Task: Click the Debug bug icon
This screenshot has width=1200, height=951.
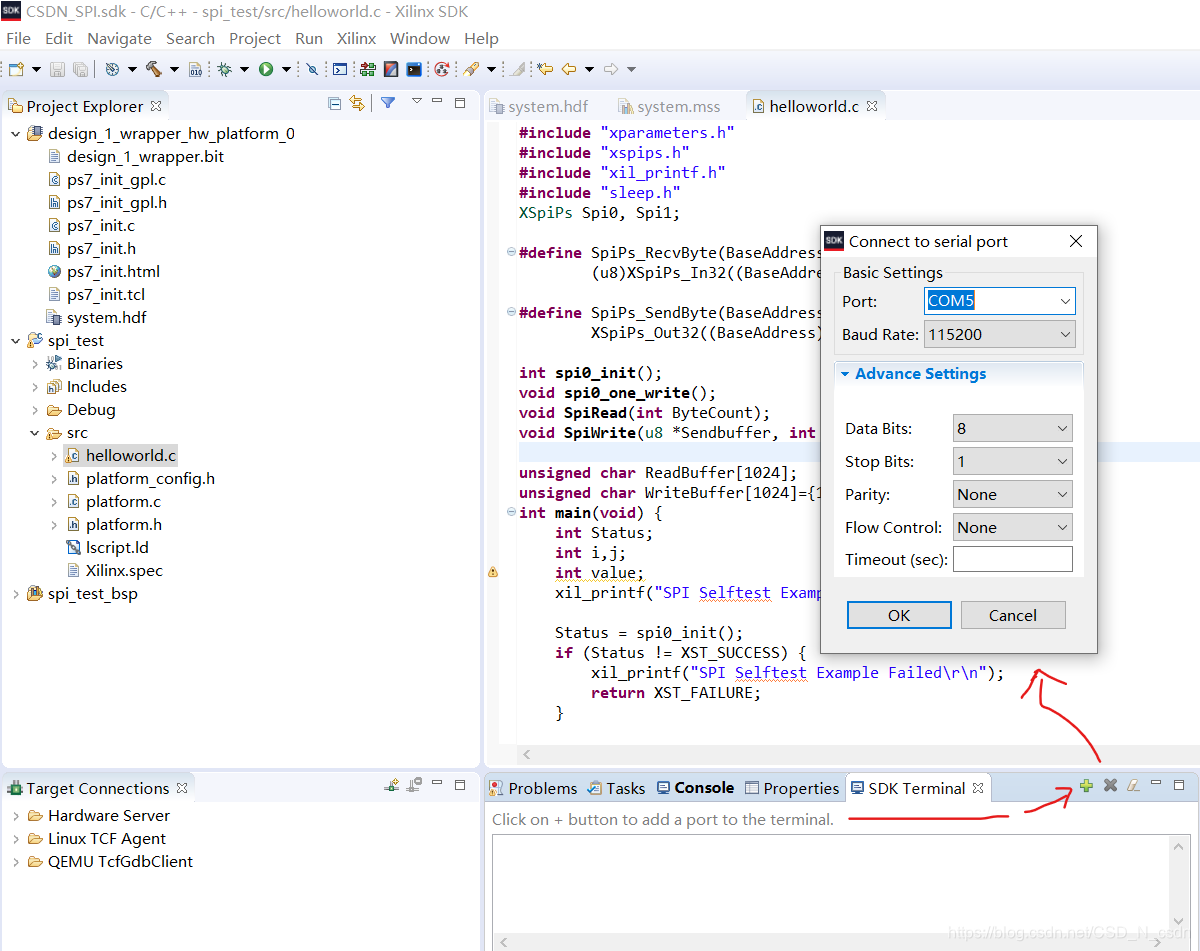Action: (x=225, y=69)
